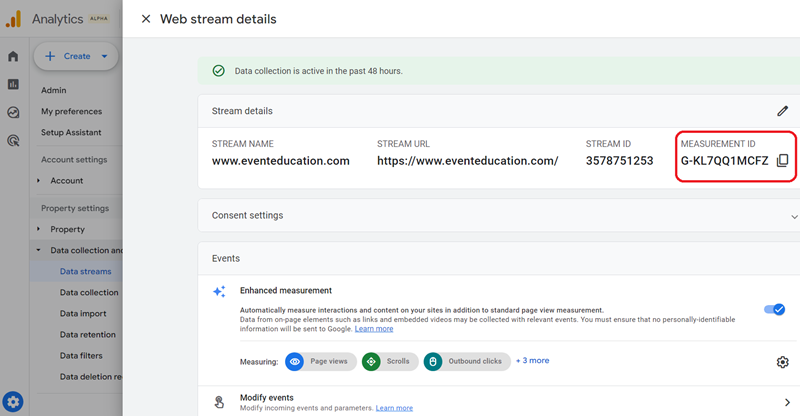This screenshot has height=416, width=800.
Task: Click stream ID 3578751253
Action: [619, 161]
